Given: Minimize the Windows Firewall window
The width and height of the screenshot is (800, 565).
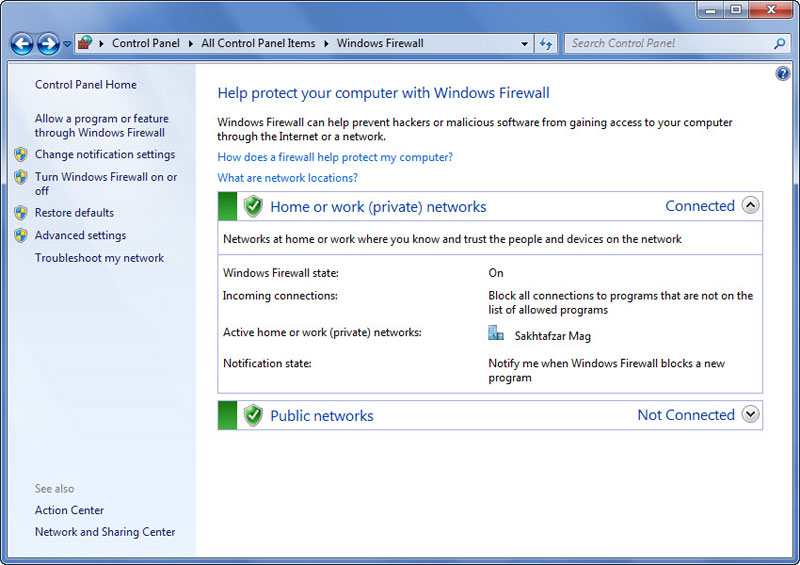Looking at the screenshot, I should click(x=711, y=10).
